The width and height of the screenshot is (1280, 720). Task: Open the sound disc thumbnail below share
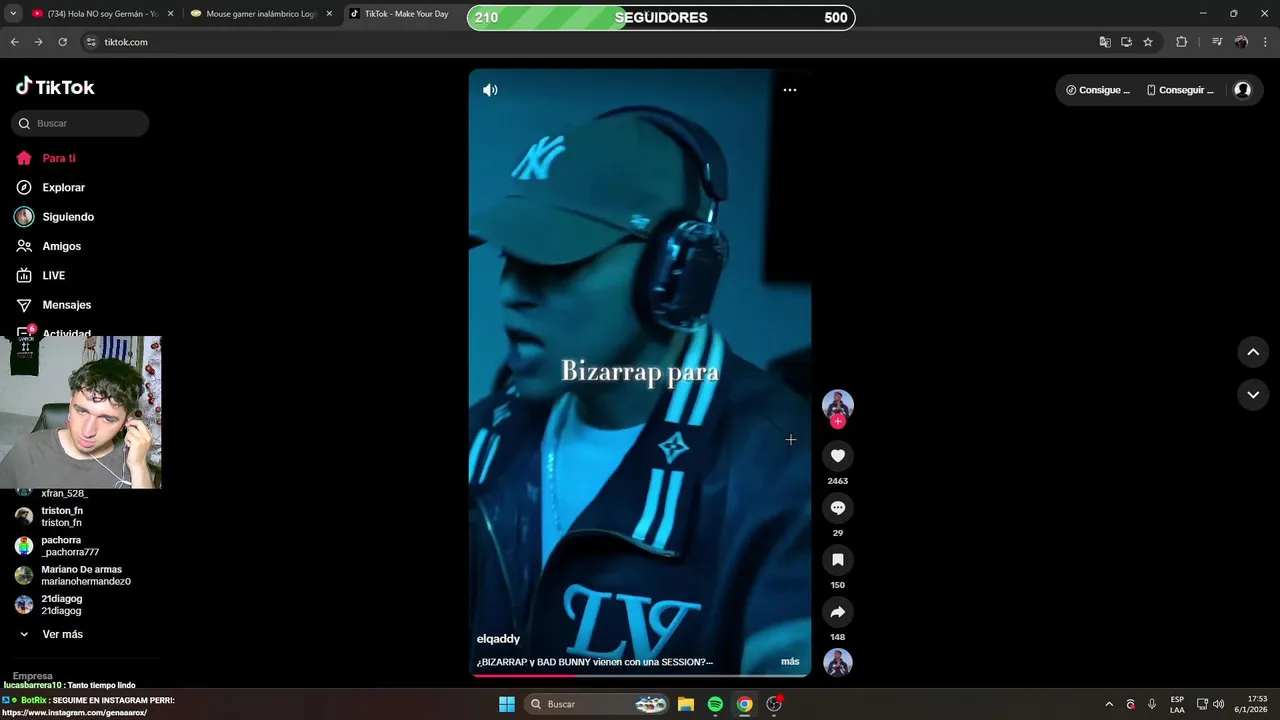838,663
